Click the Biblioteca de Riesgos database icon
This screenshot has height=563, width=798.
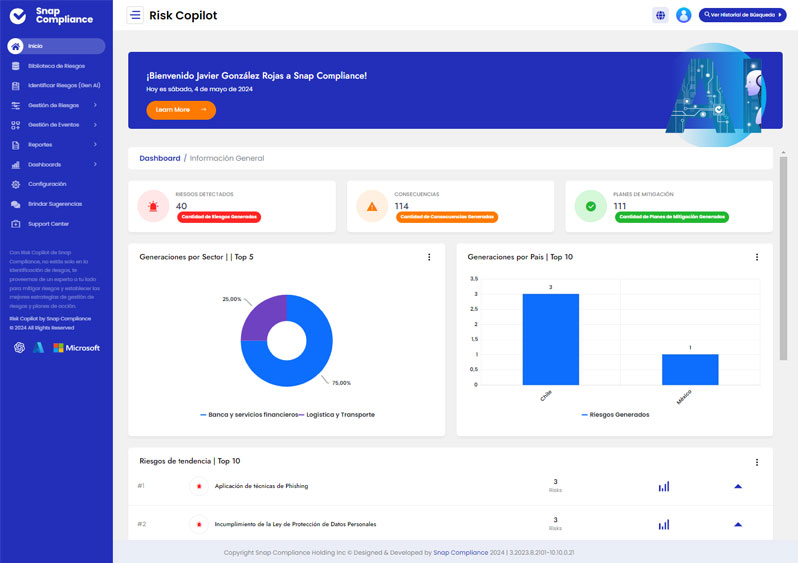click(16, 66)
